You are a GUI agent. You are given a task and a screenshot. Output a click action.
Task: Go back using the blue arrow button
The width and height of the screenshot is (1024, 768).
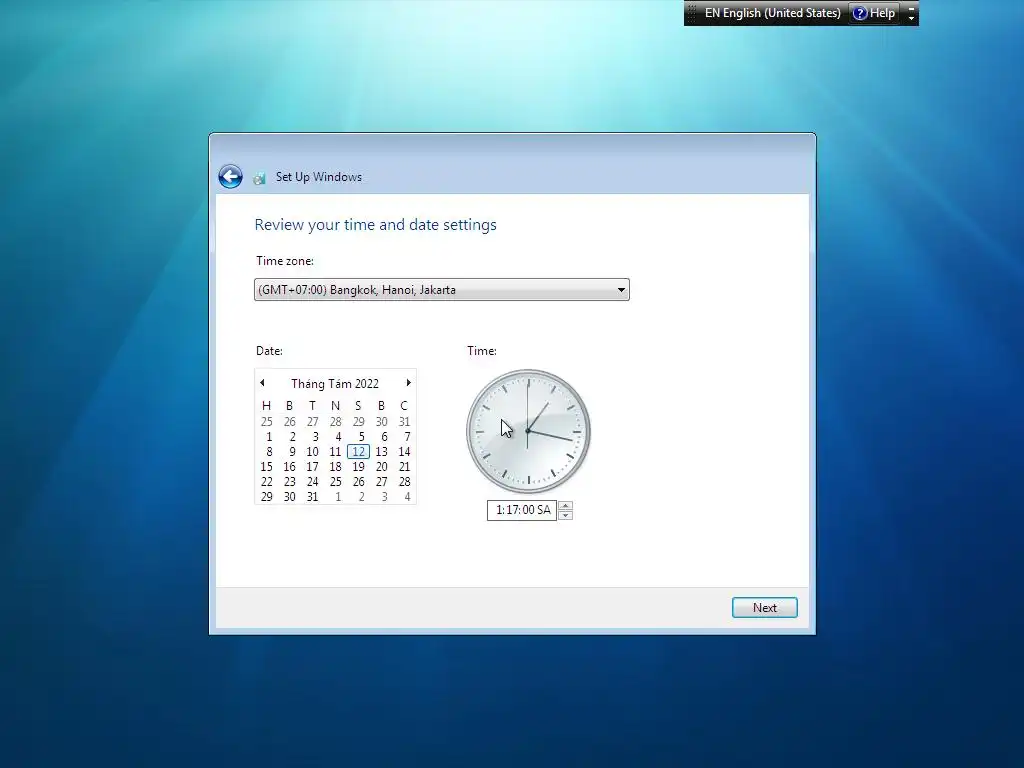pos(230,176)
